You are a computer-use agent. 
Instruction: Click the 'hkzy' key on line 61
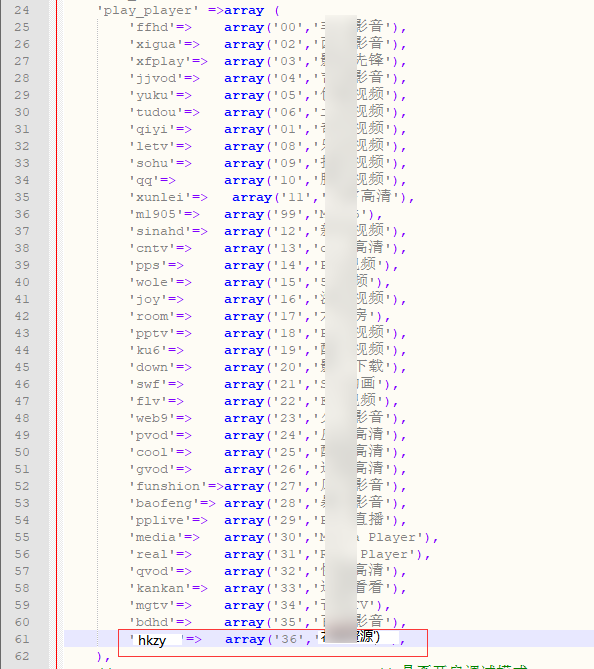coord(152,640)
